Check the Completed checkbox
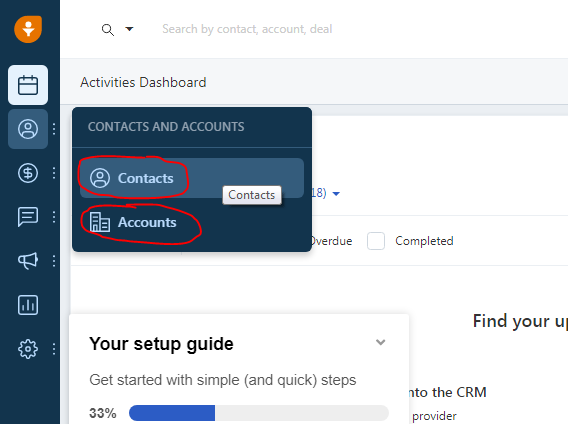 pyautogui.click(x=376, y=241)
